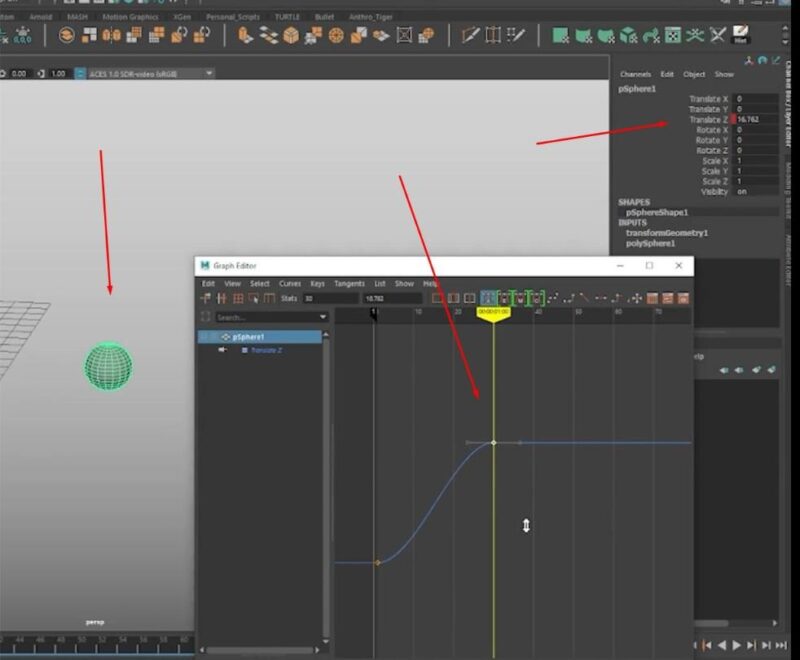800x660 pixels.
Task: Open the search filter dropdown in the Graph Editor
Action: [323, 316]
